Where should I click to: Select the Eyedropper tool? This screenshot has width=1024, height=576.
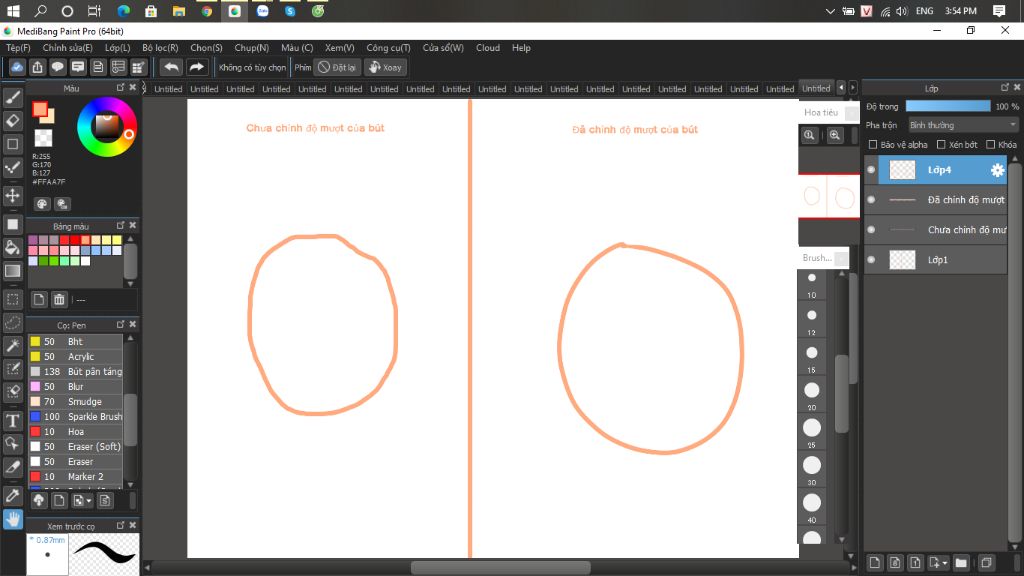pyautogui.click(x=12, y=496)
